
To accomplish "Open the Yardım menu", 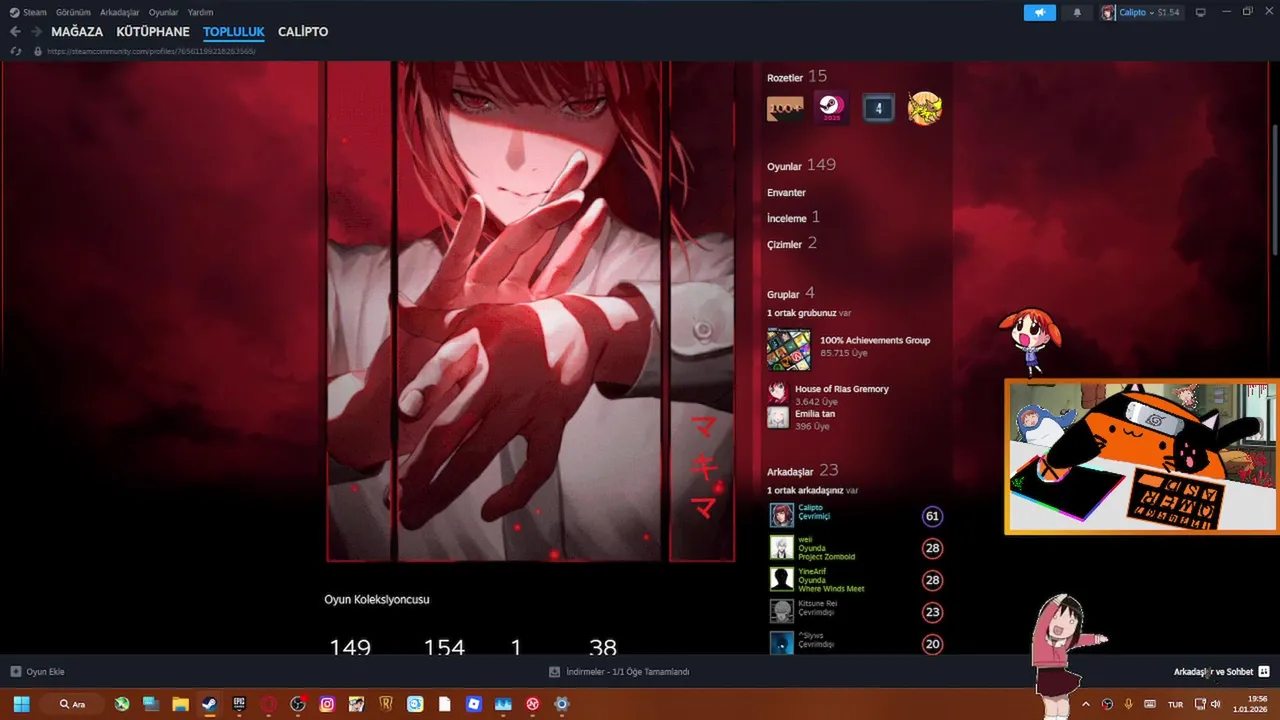I will tap(200, 12).
